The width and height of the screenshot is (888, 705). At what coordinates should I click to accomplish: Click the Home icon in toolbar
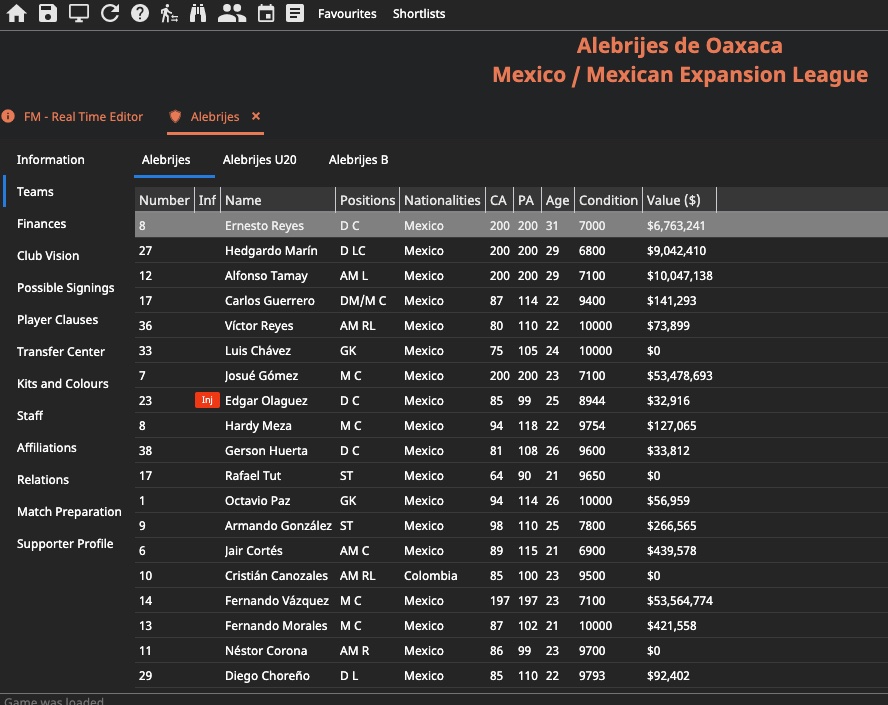pyautogui.click(x=16, y=13)
